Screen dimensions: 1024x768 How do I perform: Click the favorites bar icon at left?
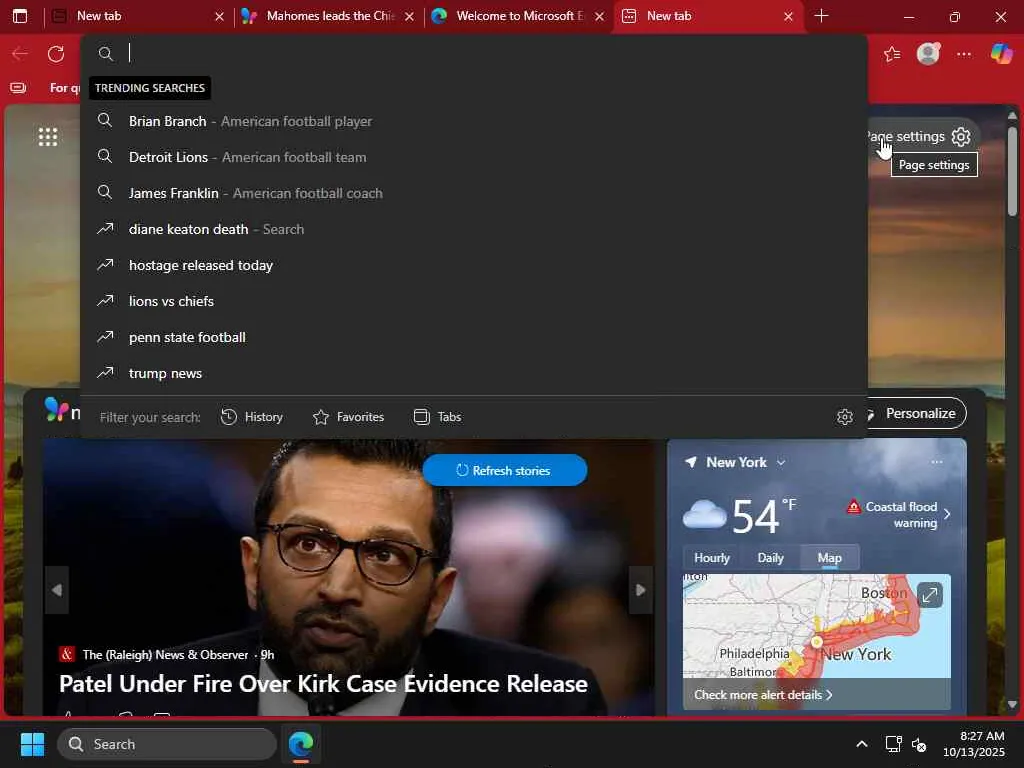pyautogui.click(x=18, y=88)
